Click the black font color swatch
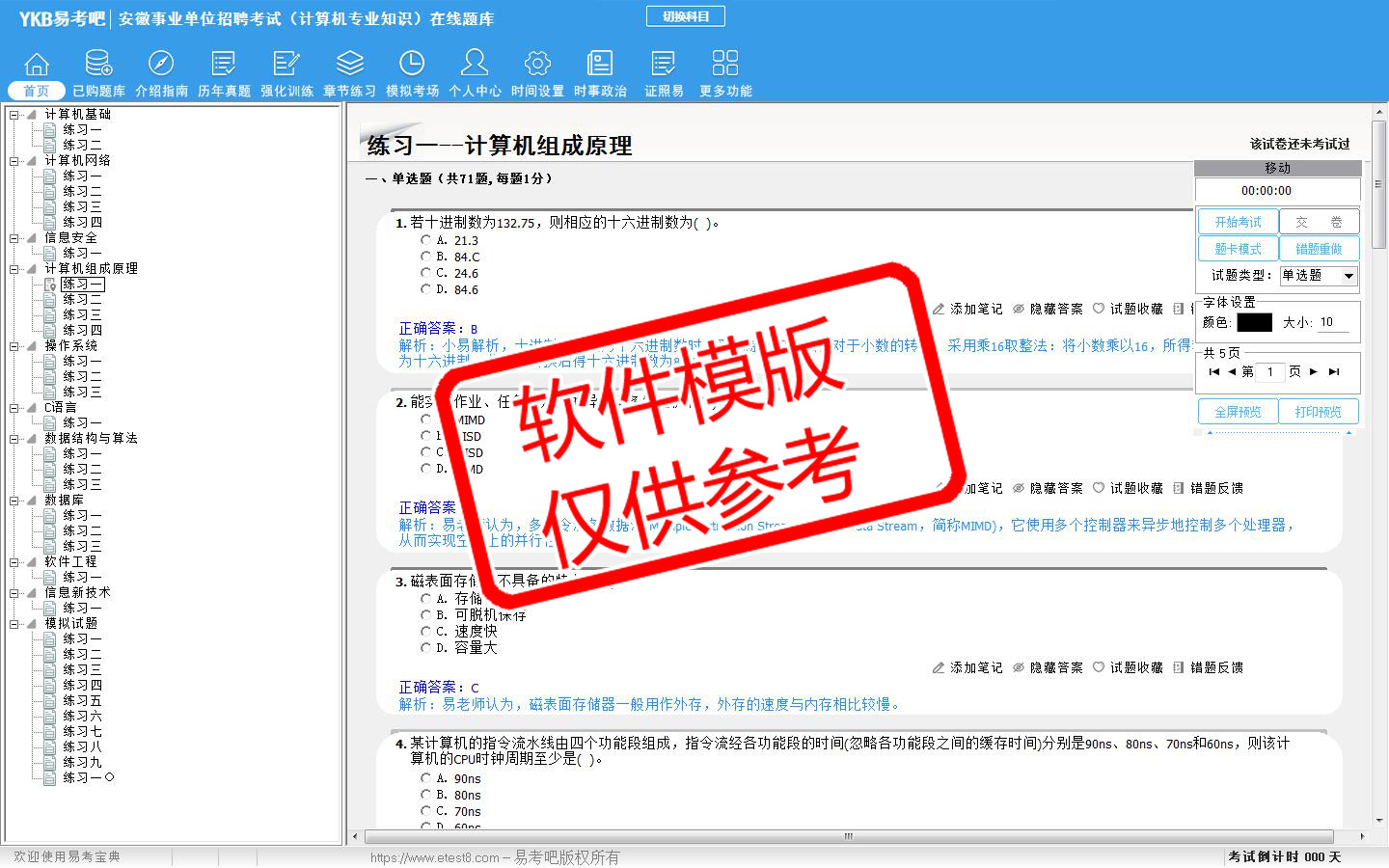The width and height of the screenshot is (1389, 868). (1254, 323)
